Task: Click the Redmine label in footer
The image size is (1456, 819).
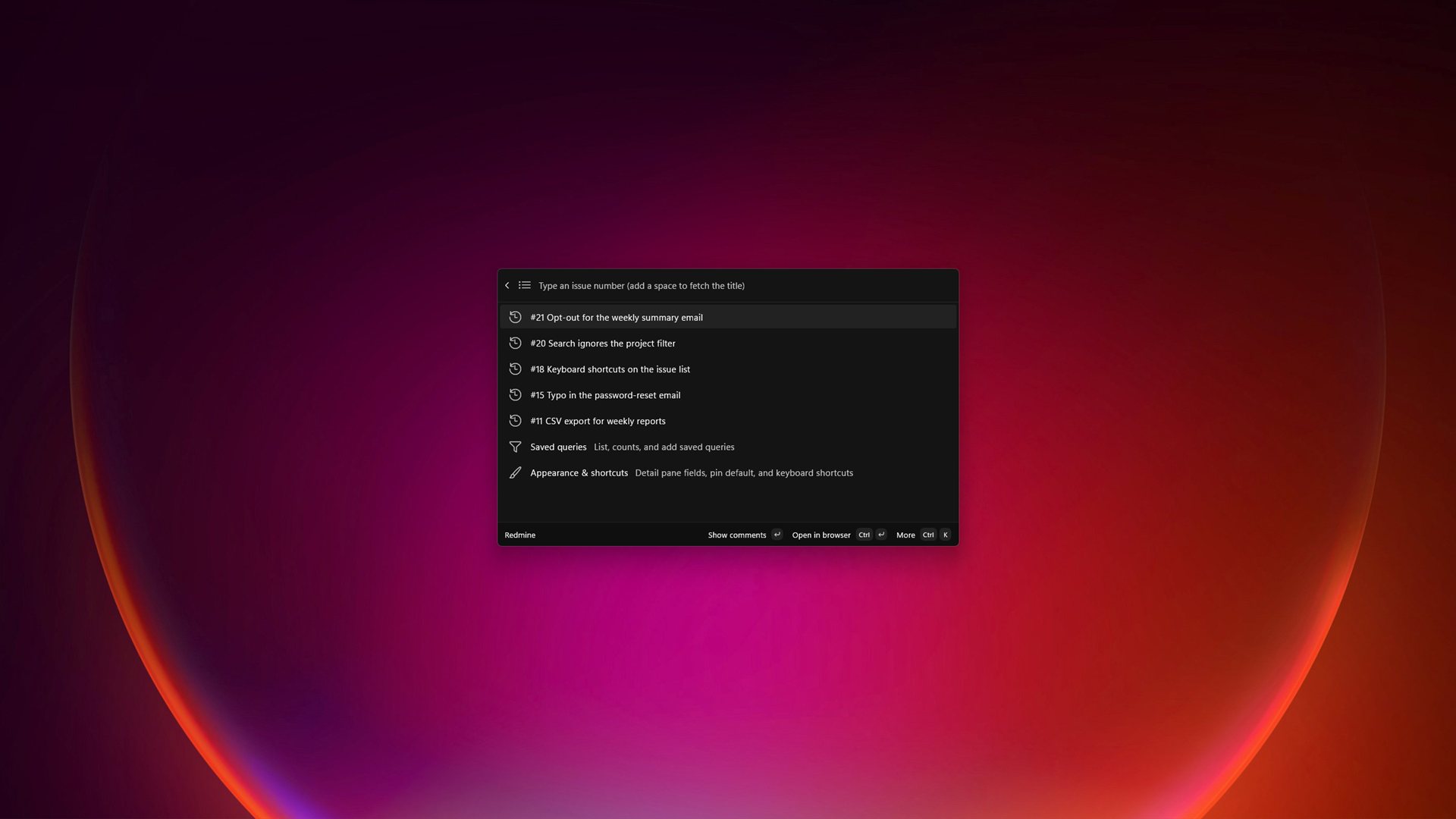Action: coord(519,535)
